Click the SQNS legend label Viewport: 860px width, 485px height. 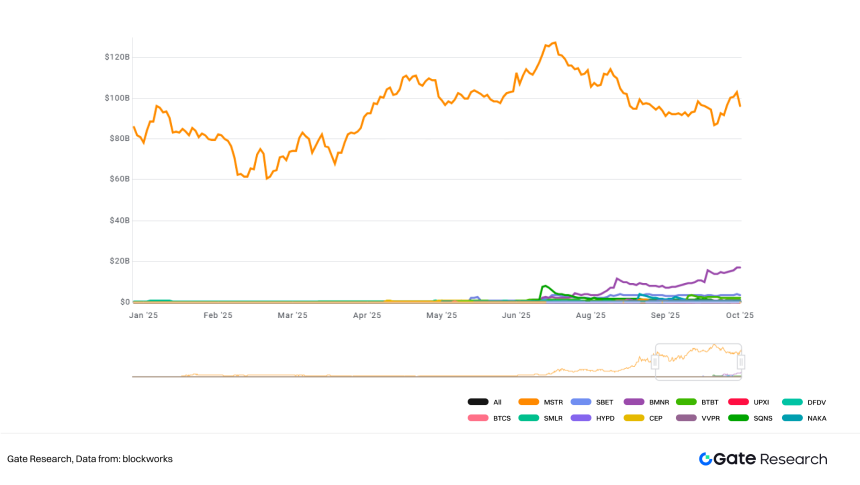(x=761, y=418)
